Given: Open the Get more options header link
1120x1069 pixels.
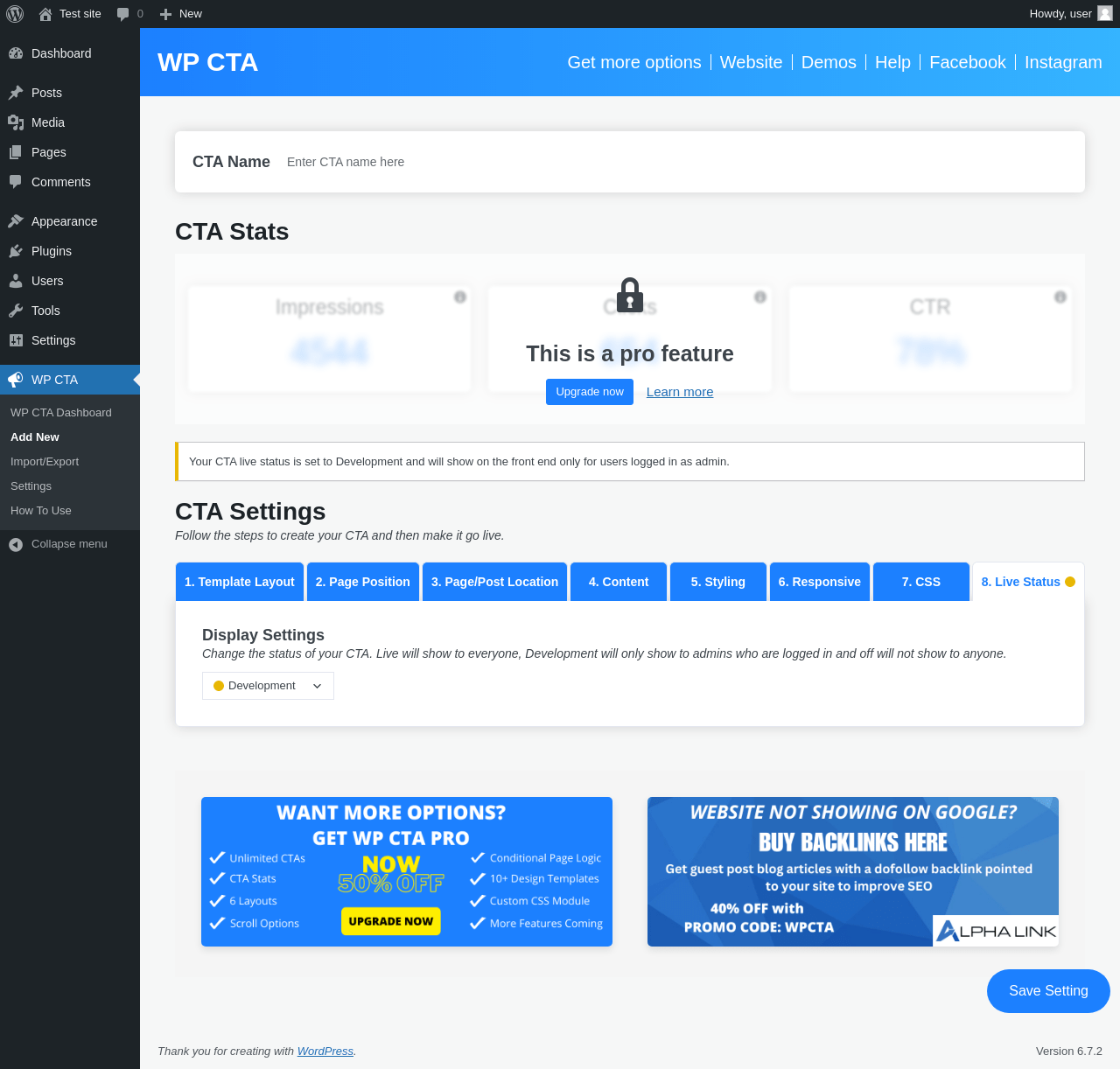Looking at the screenshot, I should pyautogui.click(x=634, y=62).
